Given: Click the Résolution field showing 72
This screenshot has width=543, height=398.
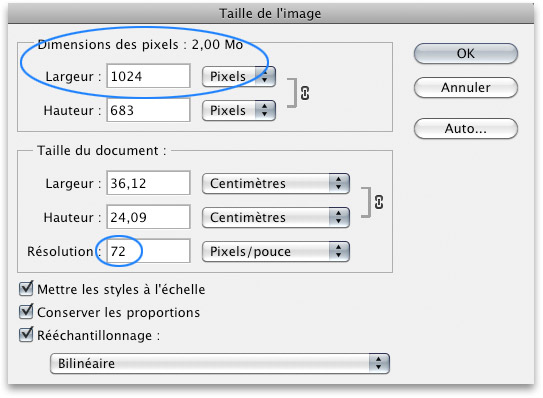Looking at the screenshot, I should pos(149,251).
